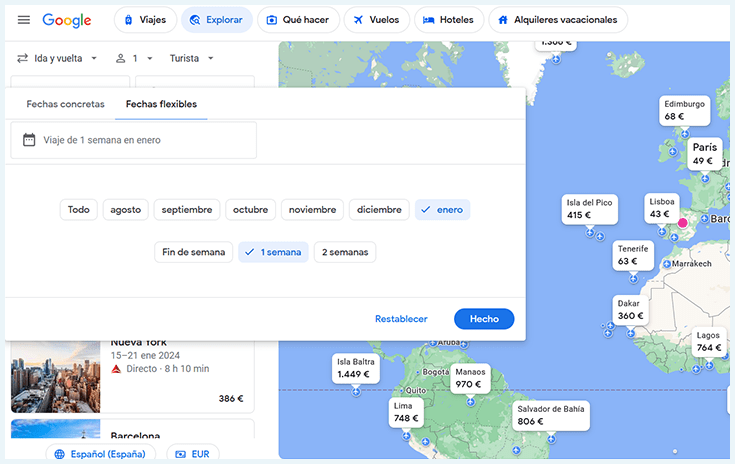
Task: Go to Google home via logo
Action: 67,20
